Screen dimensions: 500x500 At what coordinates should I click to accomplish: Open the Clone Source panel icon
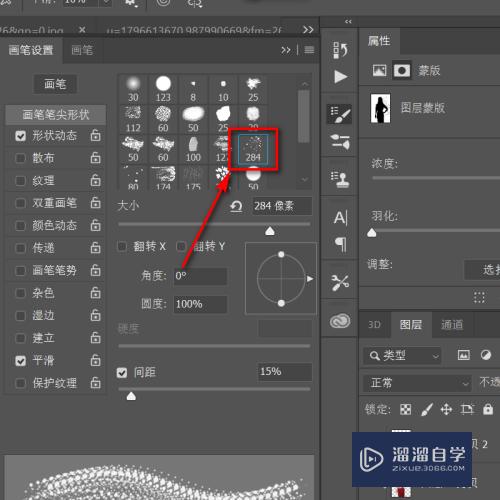tap(339, 179)
